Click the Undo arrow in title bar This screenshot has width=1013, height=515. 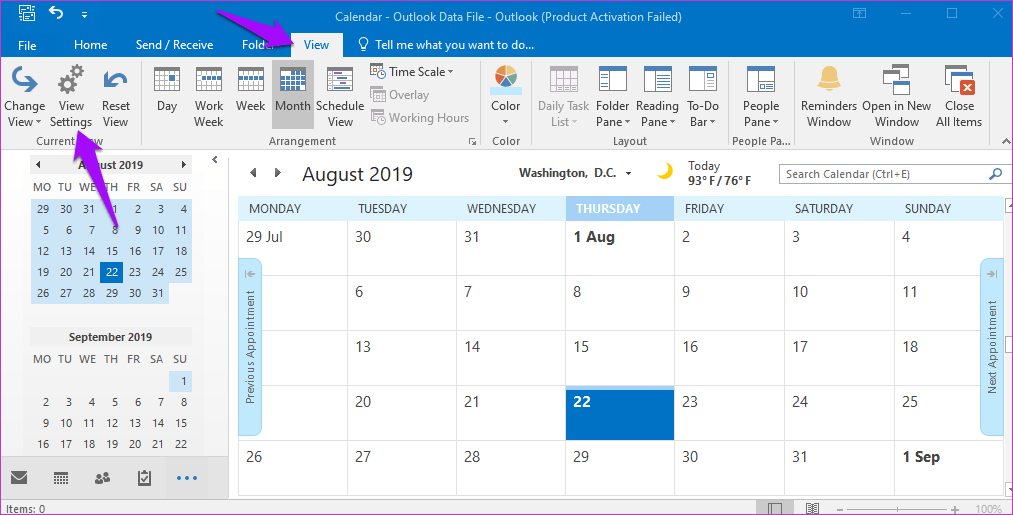click(x=56, y=13)
